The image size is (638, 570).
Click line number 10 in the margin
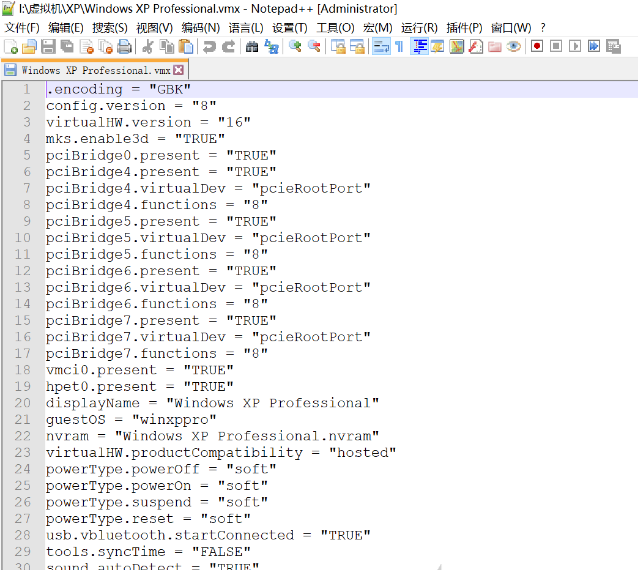(x=23, y=238)
